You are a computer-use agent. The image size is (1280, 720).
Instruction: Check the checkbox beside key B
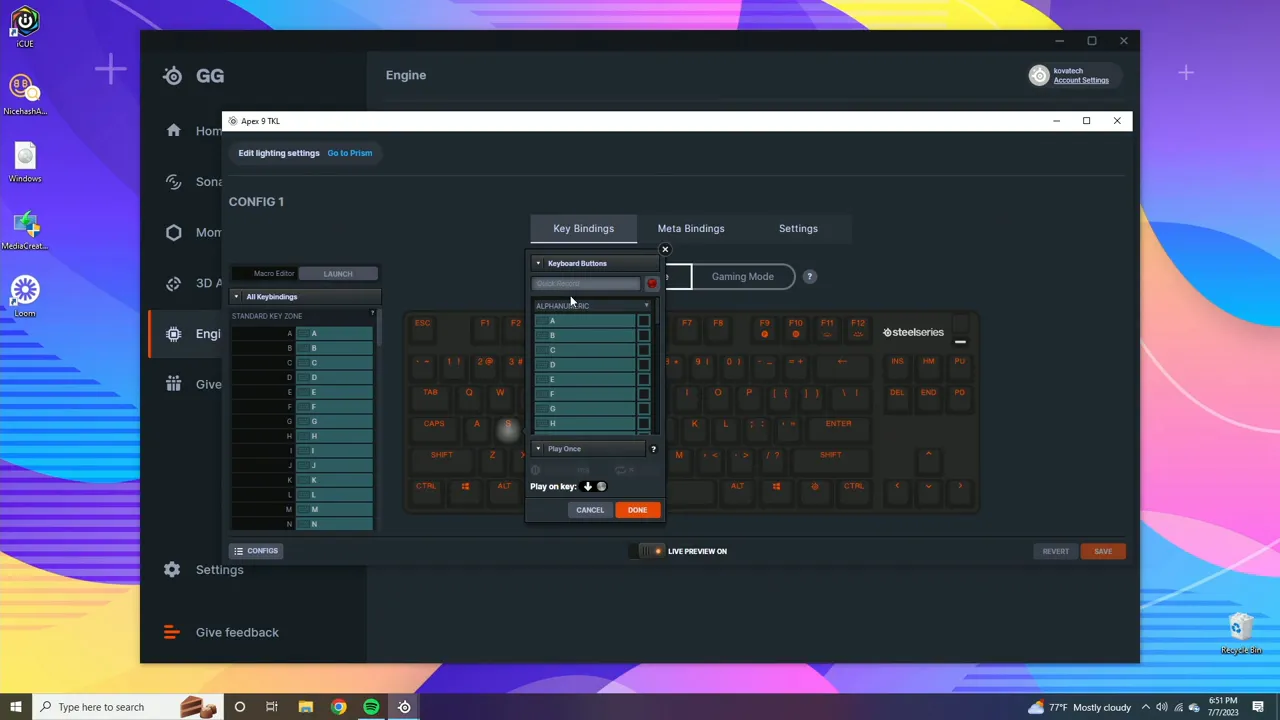[x=643, y=335]
